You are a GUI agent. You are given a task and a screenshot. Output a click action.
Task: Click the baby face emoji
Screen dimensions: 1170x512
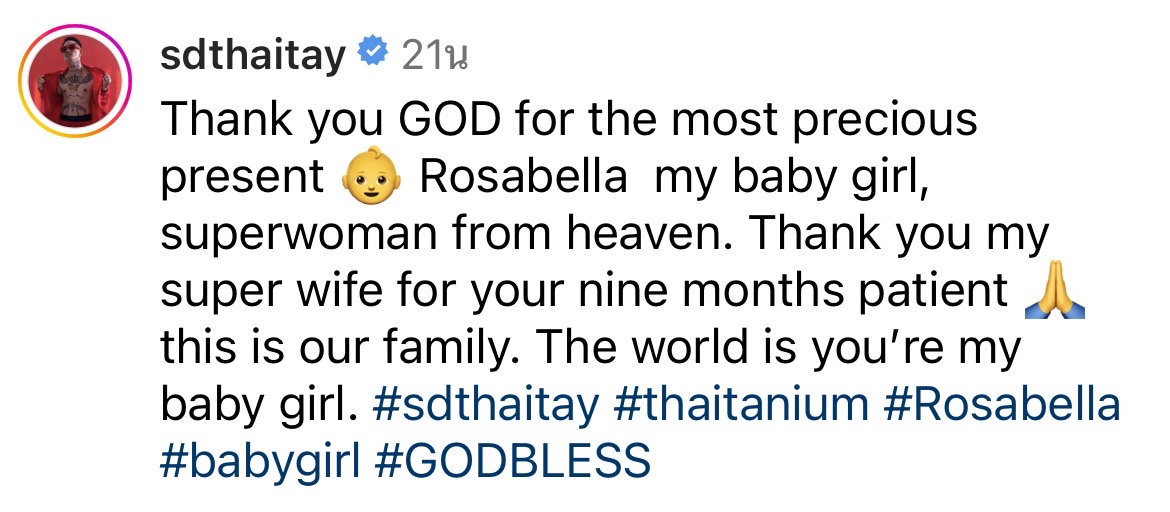(371, 180)
